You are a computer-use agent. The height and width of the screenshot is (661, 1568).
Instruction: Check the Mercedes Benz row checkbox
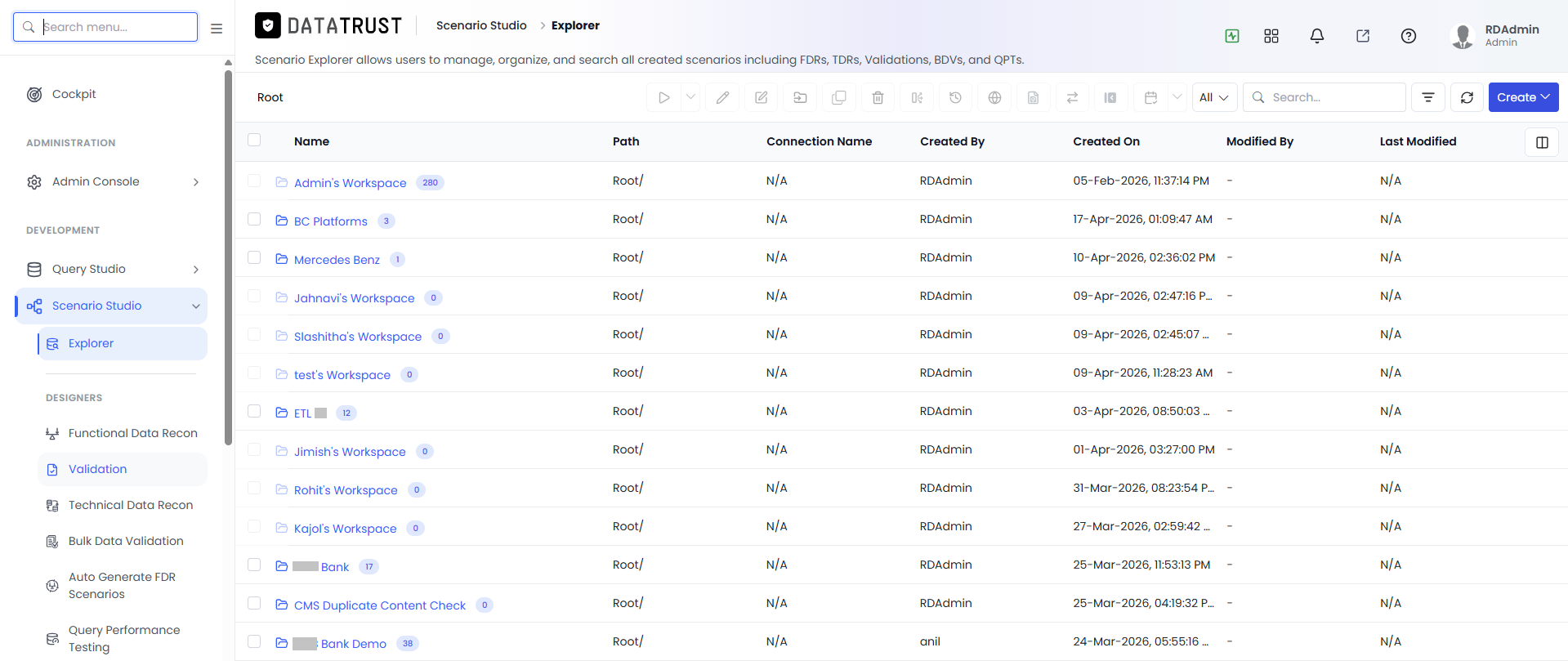[254, 257]
